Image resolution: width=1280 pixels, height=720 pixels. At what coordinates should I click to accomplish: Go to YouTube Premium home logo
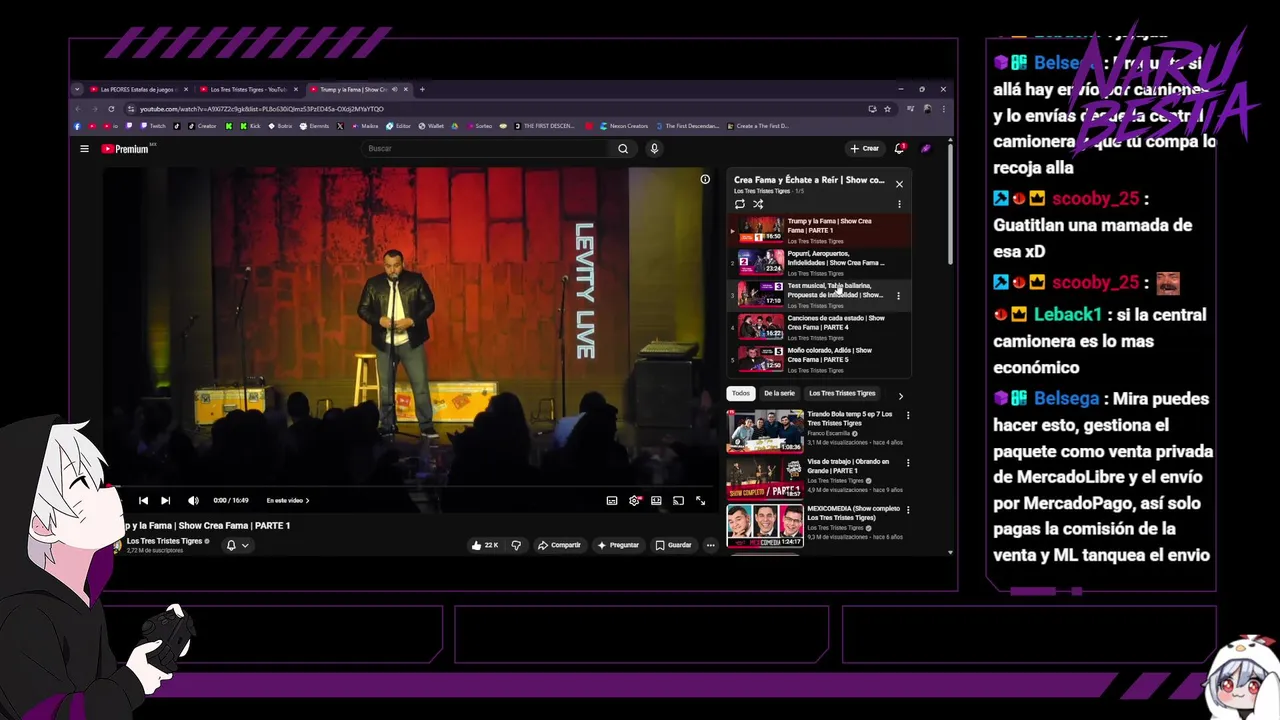(x=125, y=149)
